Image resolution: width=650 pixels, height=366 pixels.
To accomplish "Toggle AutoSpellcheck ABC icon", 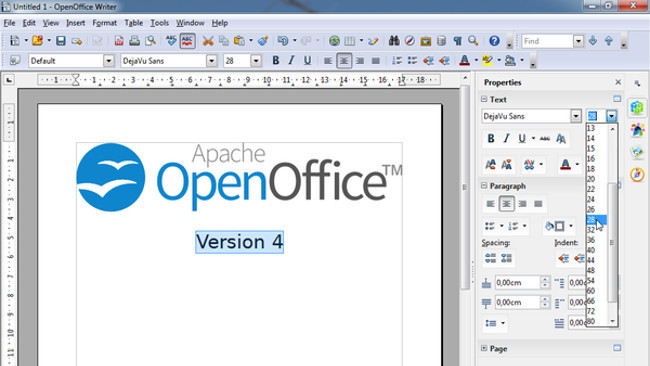I will coord(187,41).
